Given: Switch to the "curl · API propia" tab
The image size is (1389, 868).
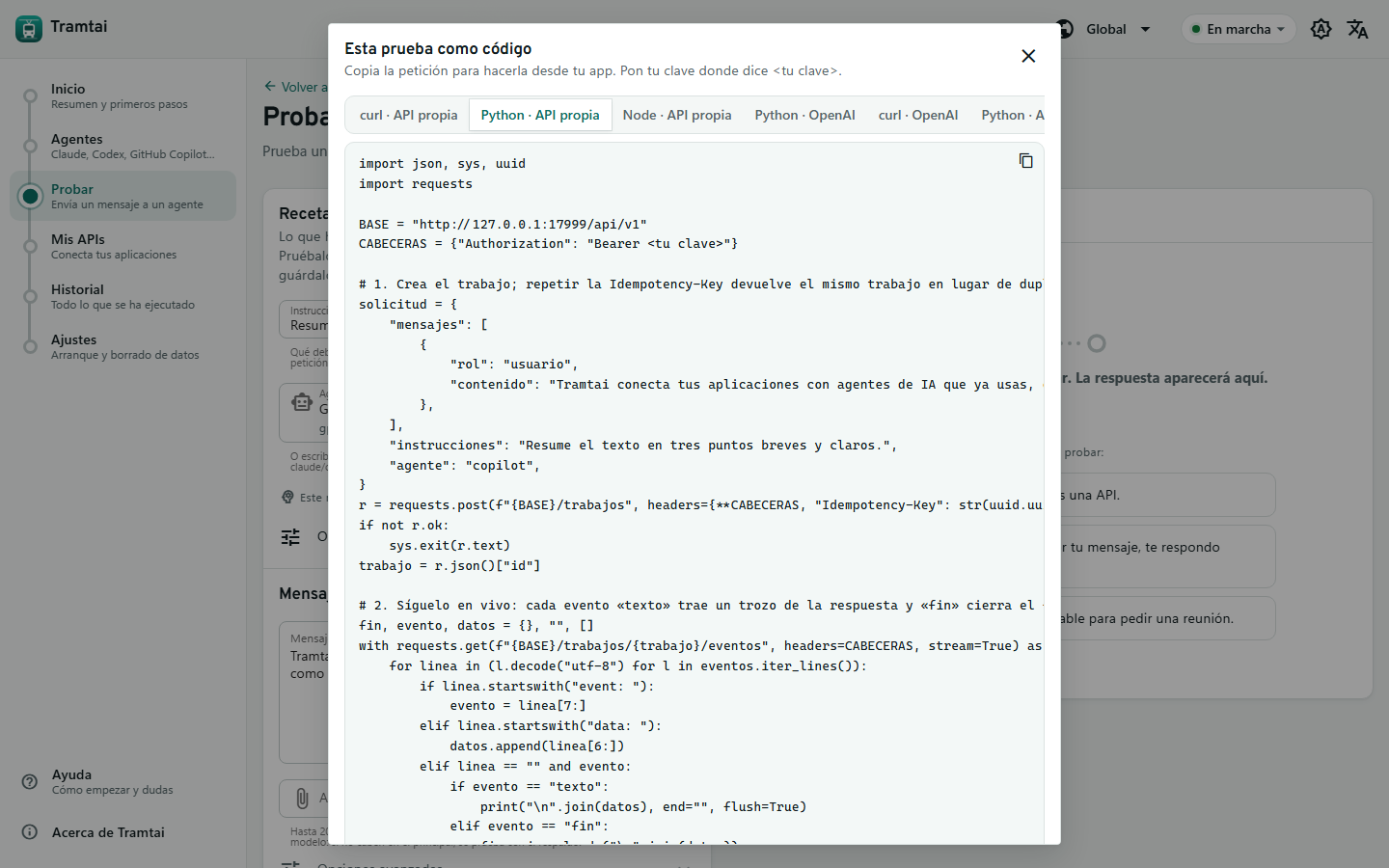Looking at the screenshot, I should pyautogui.click(x=409, y=115).
